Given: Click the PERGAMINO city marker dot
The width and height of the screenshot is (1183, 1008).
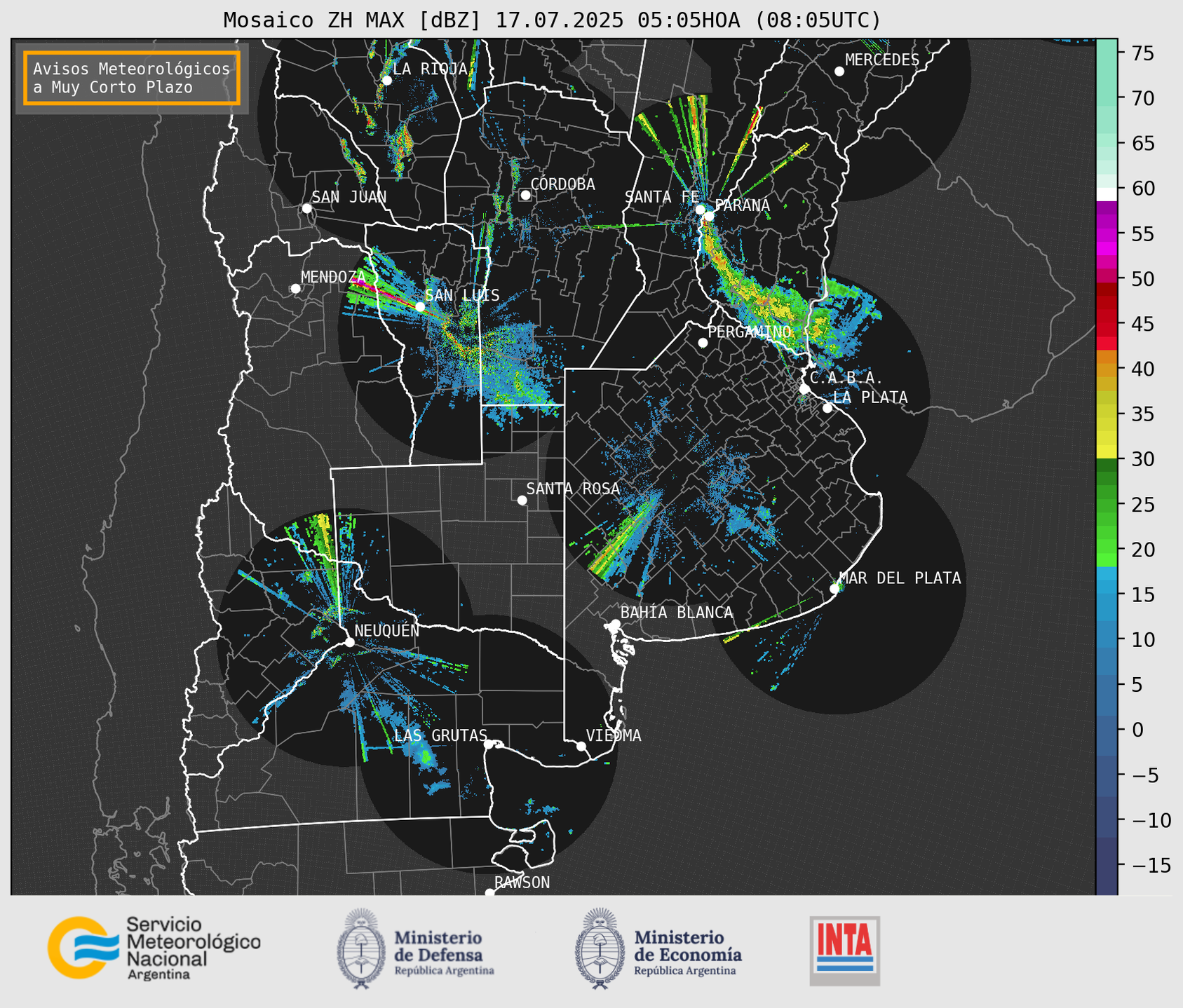Looking at the screenshot, I should [x=703, y=343].
